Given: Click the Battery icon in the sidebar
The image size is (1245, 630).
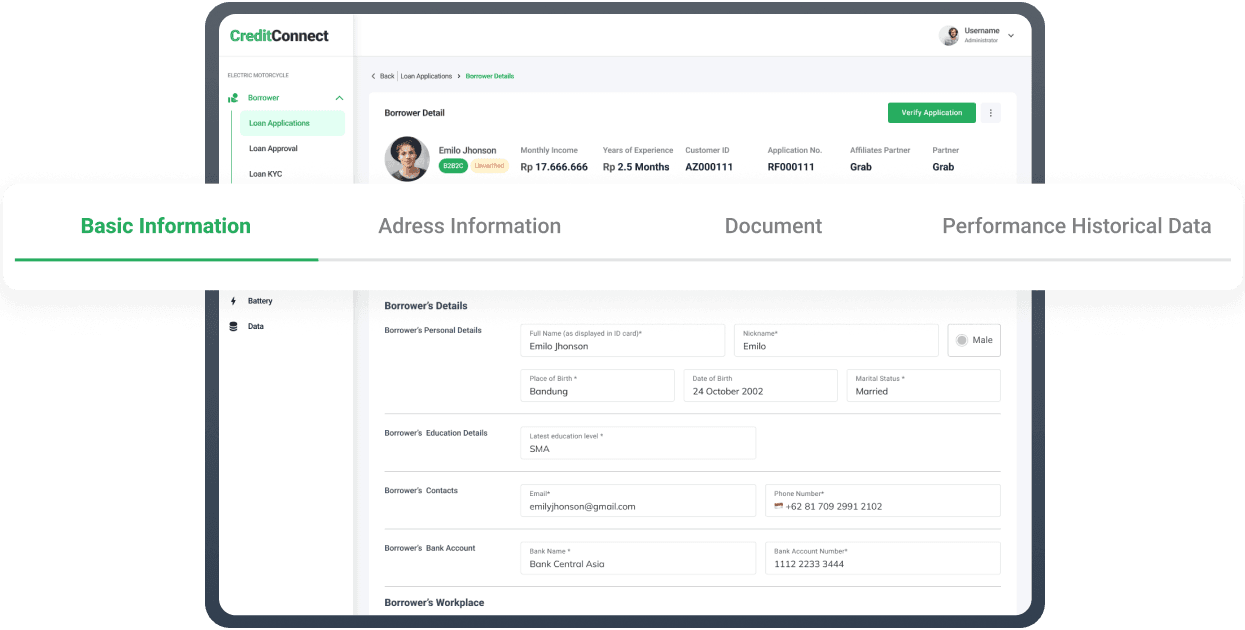Looking at the screenshot, I should click(x=233, y=301).
